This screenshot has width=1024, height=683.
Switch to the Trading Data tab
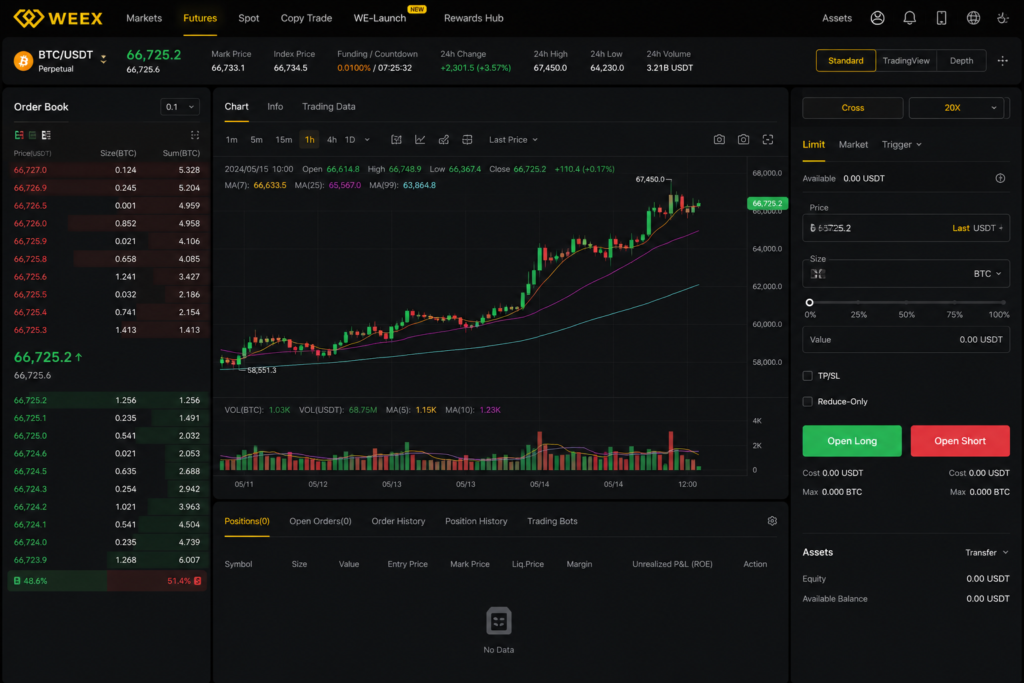(328, 106)
